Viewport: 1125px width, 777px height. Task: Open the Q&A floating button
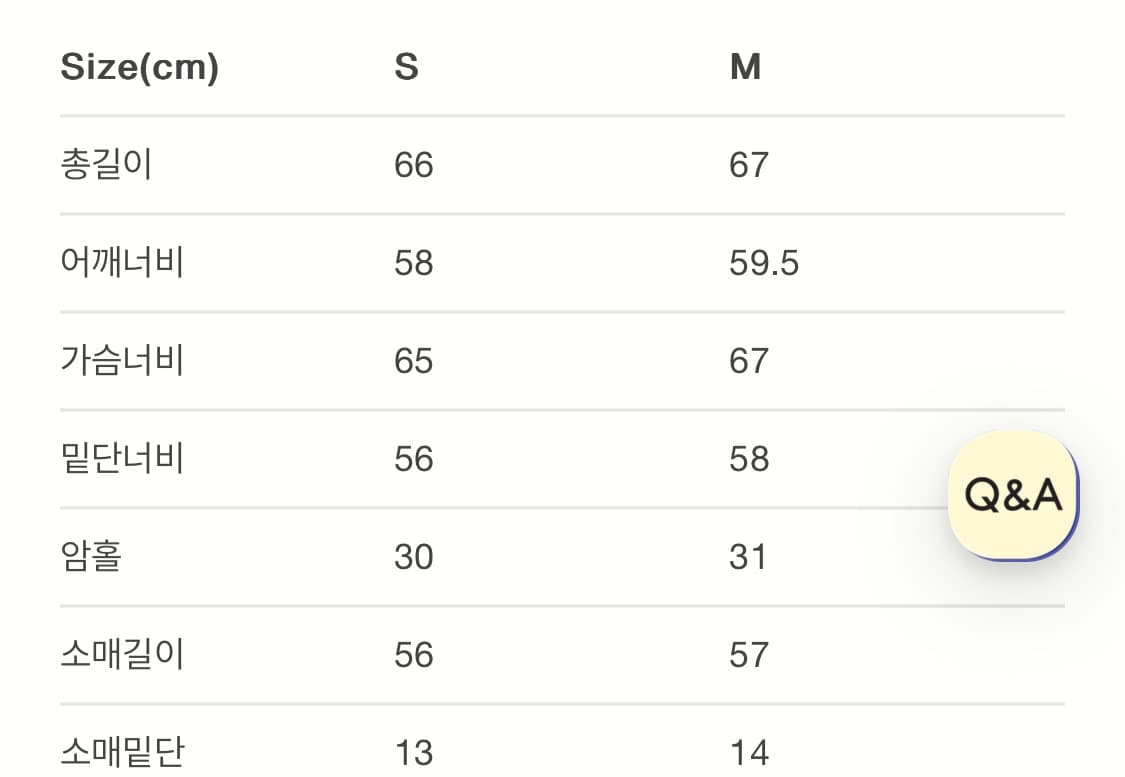(x=1013, y=495)
